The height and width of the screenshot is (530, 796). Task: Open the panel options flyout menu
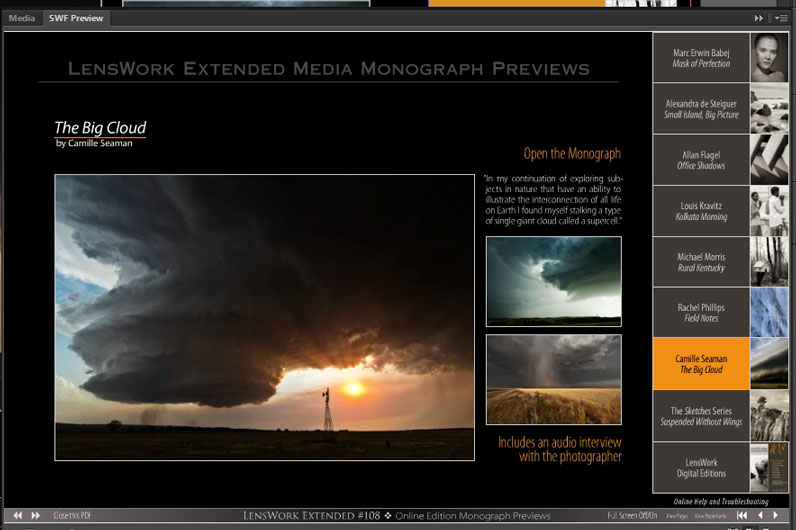[x=781, y=18]
